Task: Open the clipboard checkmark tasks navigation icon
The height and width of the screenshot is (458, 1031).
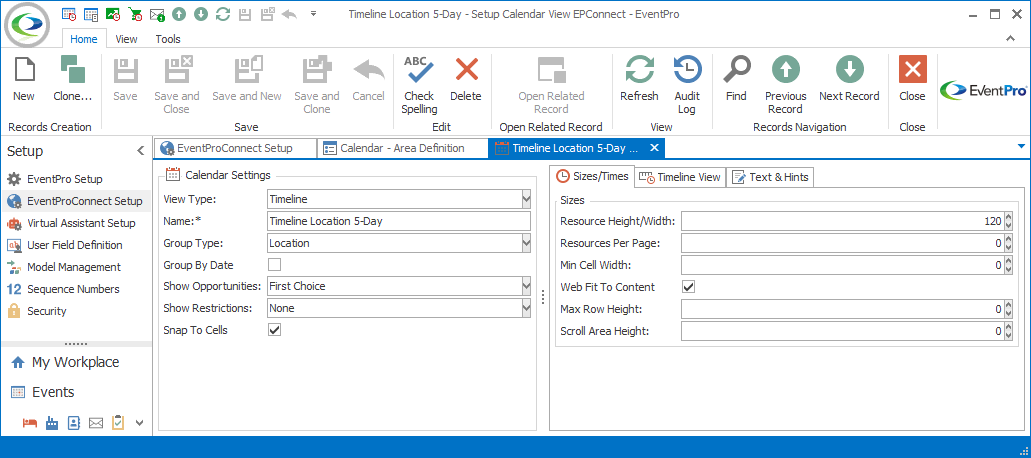Action: pyautogui.click(x=118, y=423)
